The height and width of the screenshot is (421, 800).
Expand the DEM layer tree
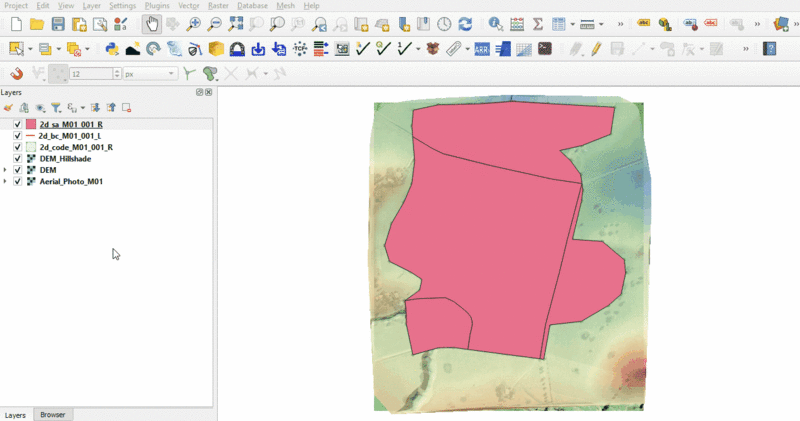pyautogui.click(x=6, y=170)
